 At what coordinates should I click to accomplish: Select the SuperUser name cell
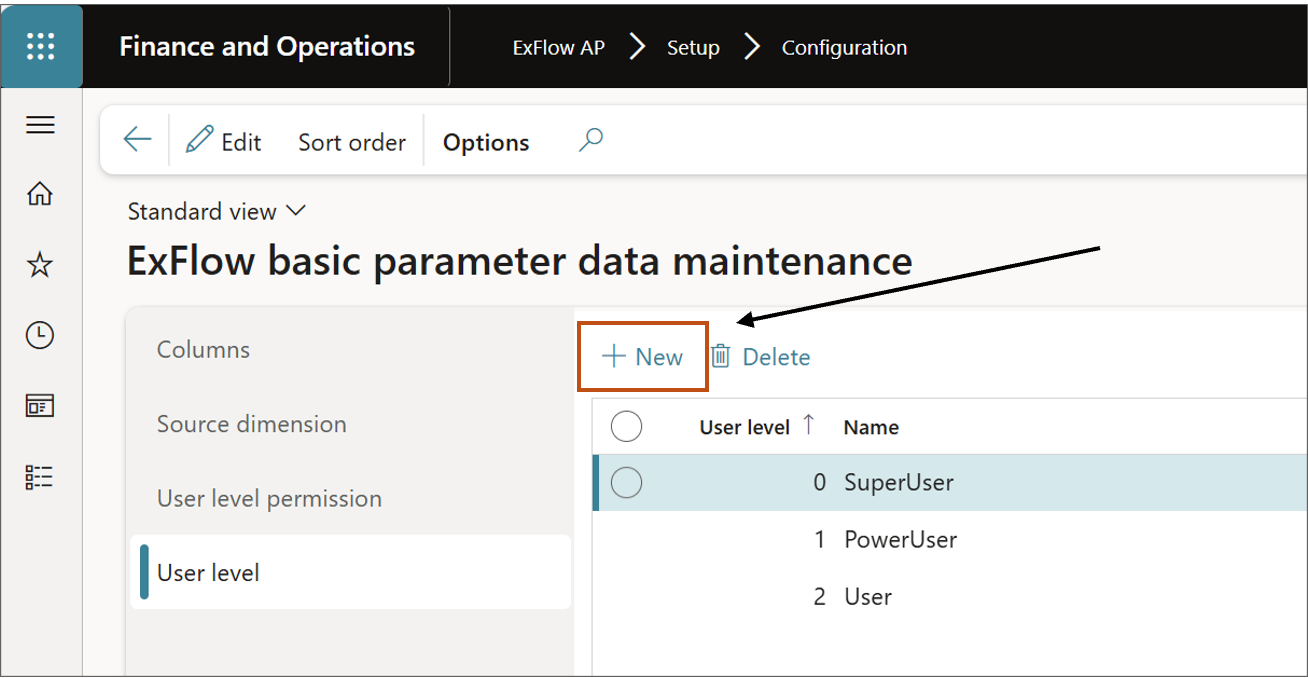(x=899, y=483)
